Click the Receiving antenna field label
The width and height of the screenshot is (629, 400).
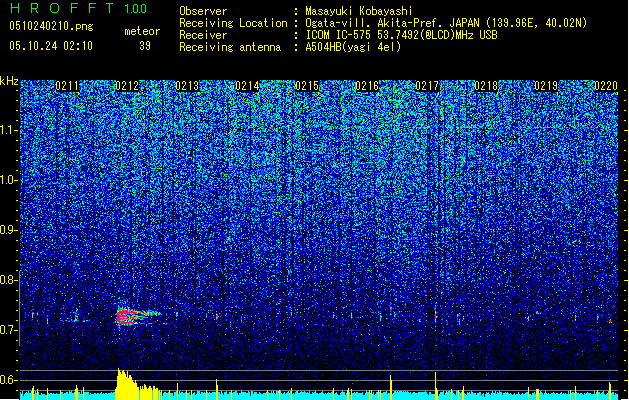click(230, 47)
